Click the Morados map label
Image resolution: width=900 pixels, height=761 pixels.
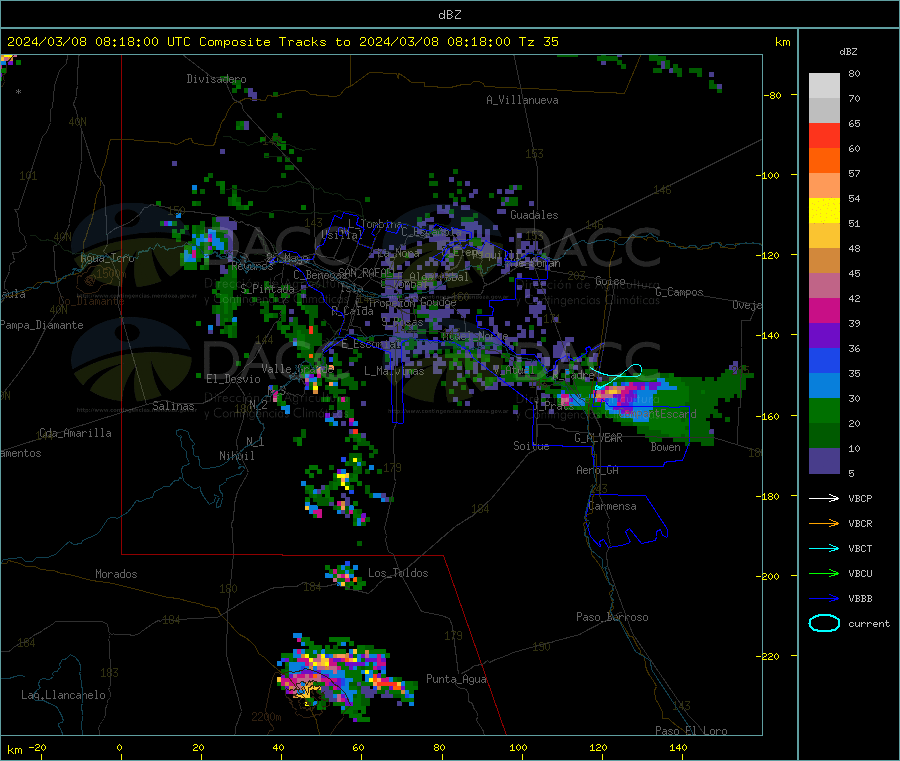point(116,574)
